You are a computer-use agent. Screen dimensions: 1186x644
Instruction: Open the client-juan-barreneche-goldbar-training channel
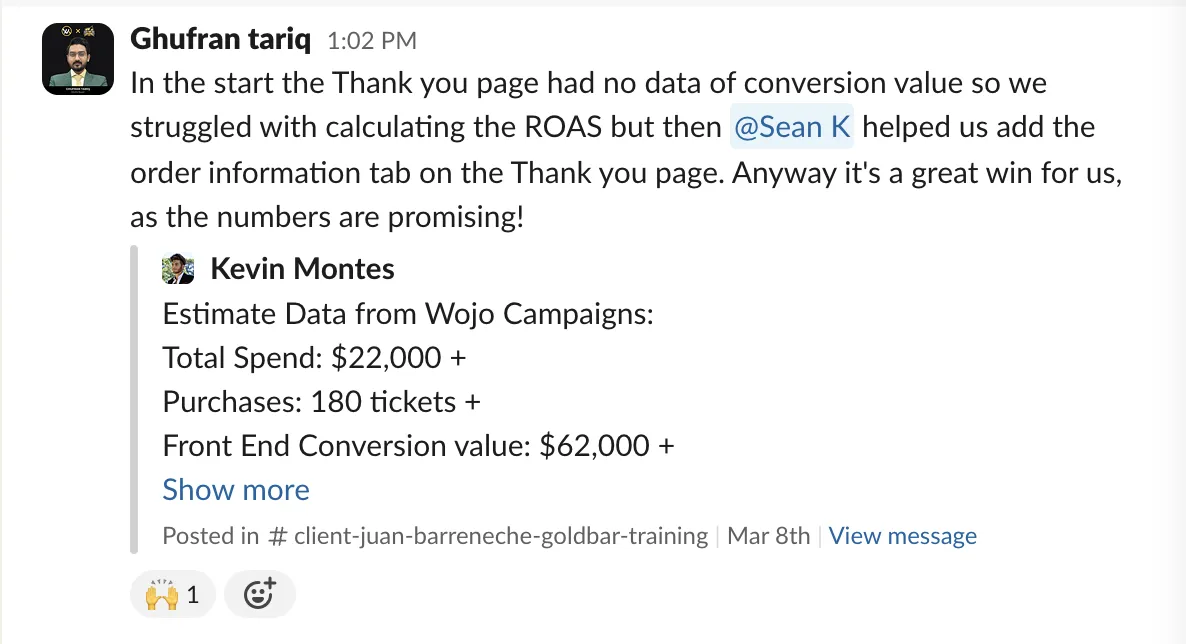501,536
